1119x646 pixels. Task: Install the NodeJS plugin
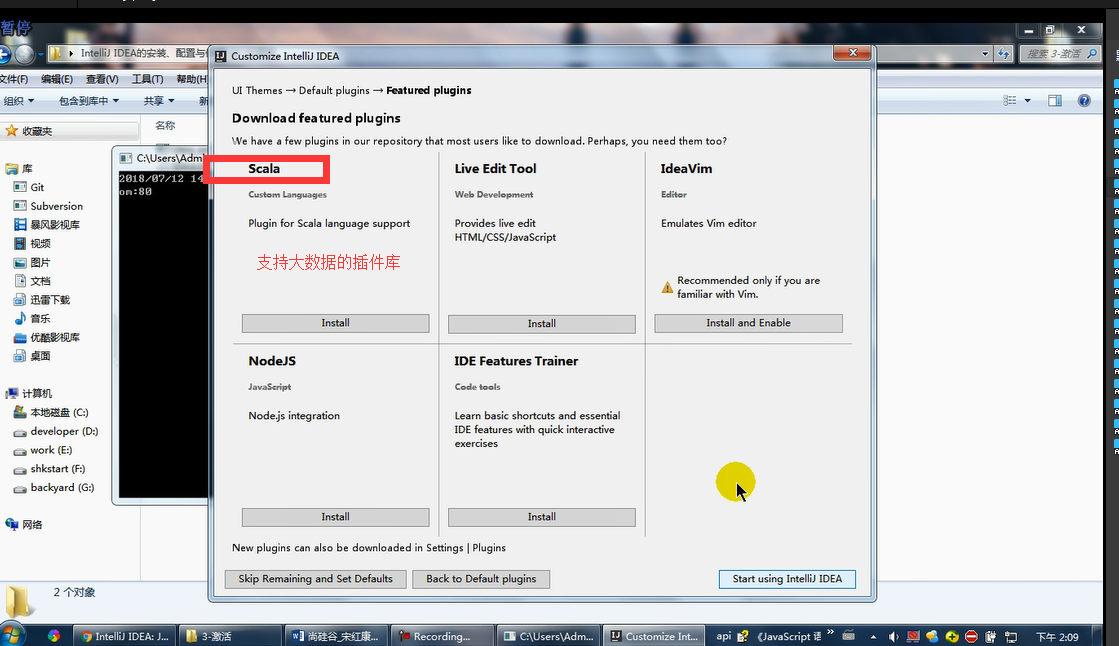point(335,517)
